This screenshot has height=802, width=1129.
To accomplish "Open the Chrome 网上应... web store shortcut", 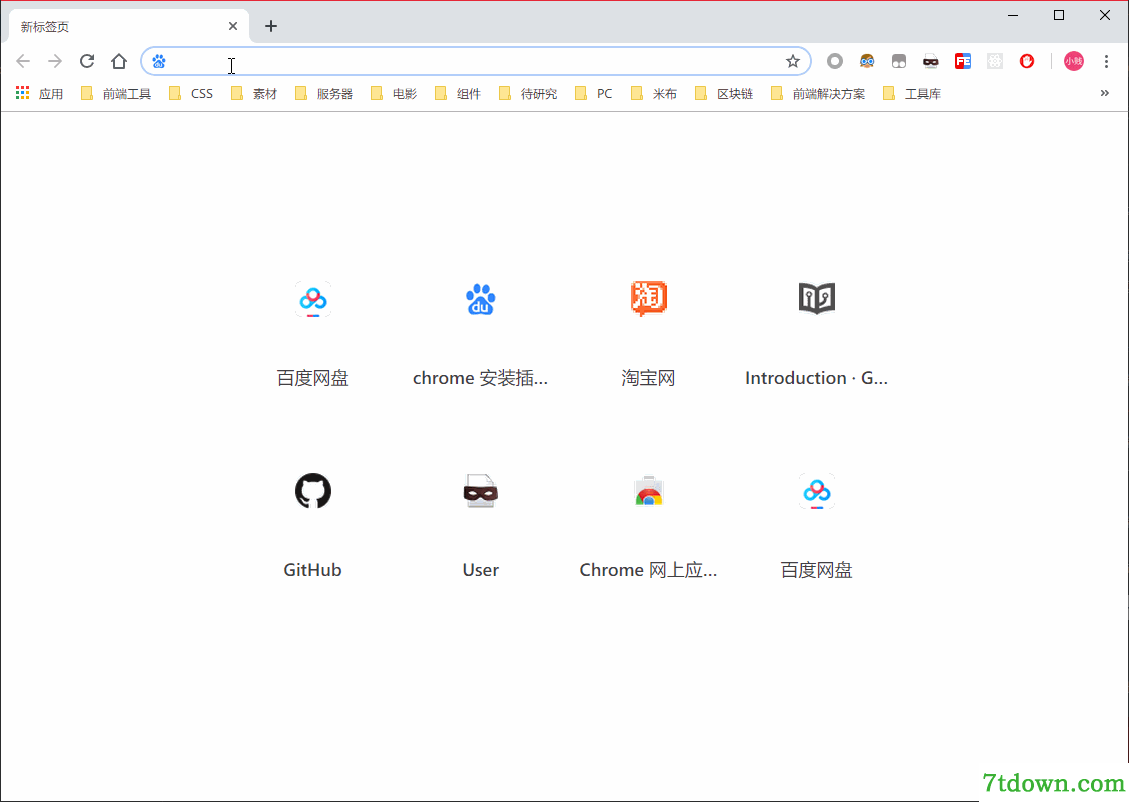I will 649,526.
